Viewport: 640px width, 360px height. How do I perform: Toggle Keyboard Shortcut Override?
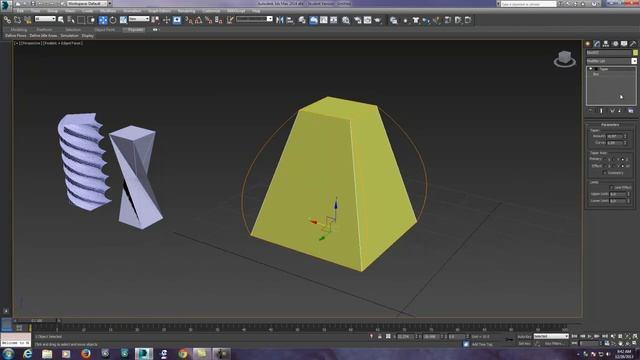click(x=177, y=20)
